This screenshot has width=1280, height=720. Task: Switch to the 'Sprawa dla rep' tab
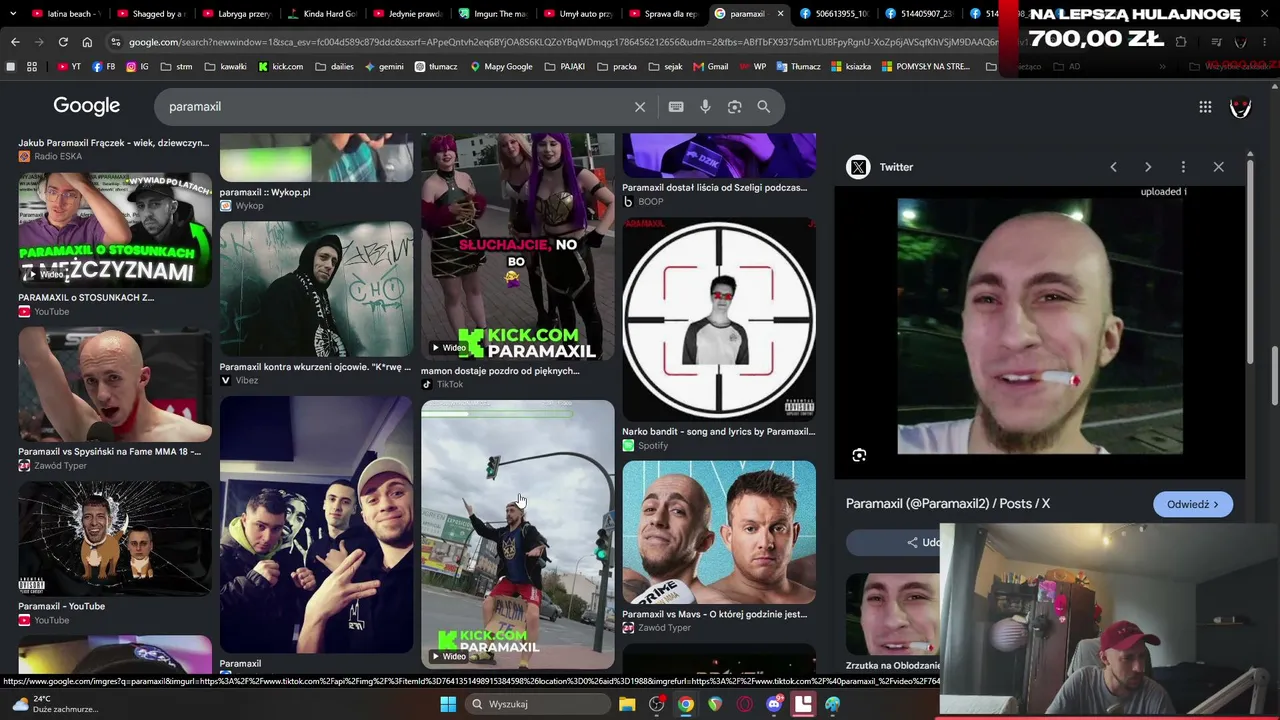[x=663, y=14]
